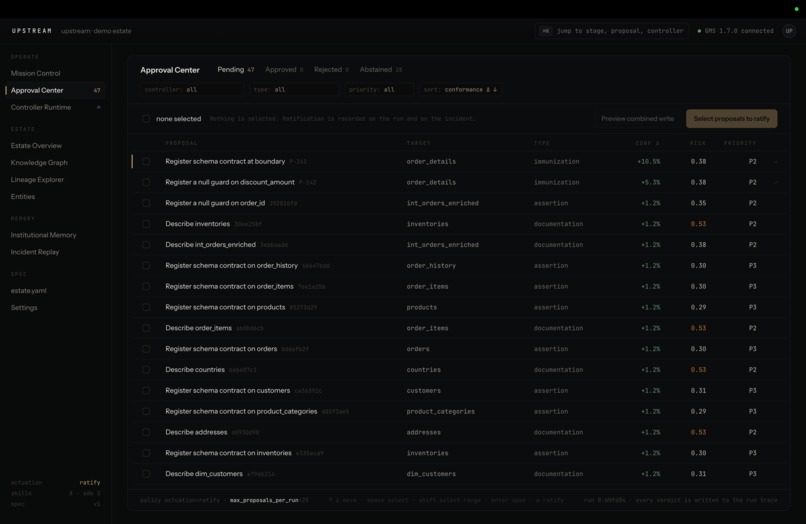Click 'max_proposals_per_run' policy text in footer

coord(264,500)
